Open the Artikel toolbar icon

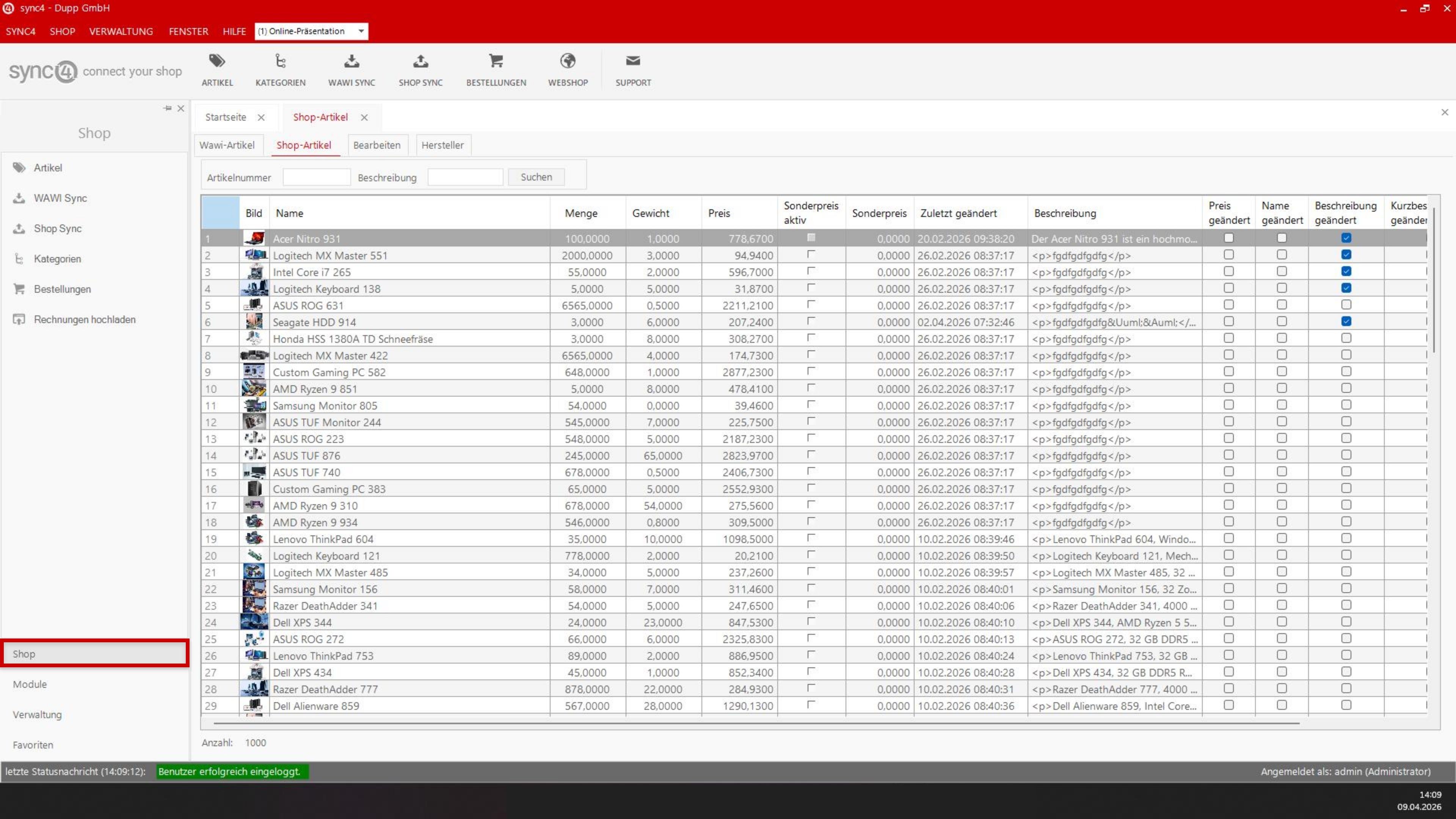click(217, 61)
